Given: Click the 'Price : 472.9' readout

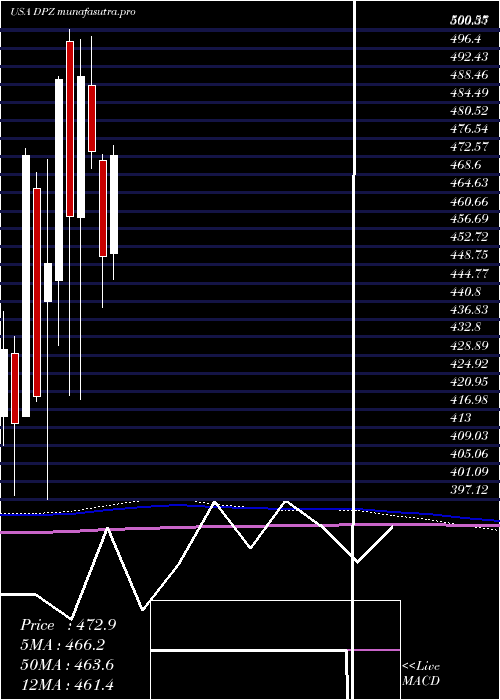Looking at the screenshot, I should (x=68, y=625).
